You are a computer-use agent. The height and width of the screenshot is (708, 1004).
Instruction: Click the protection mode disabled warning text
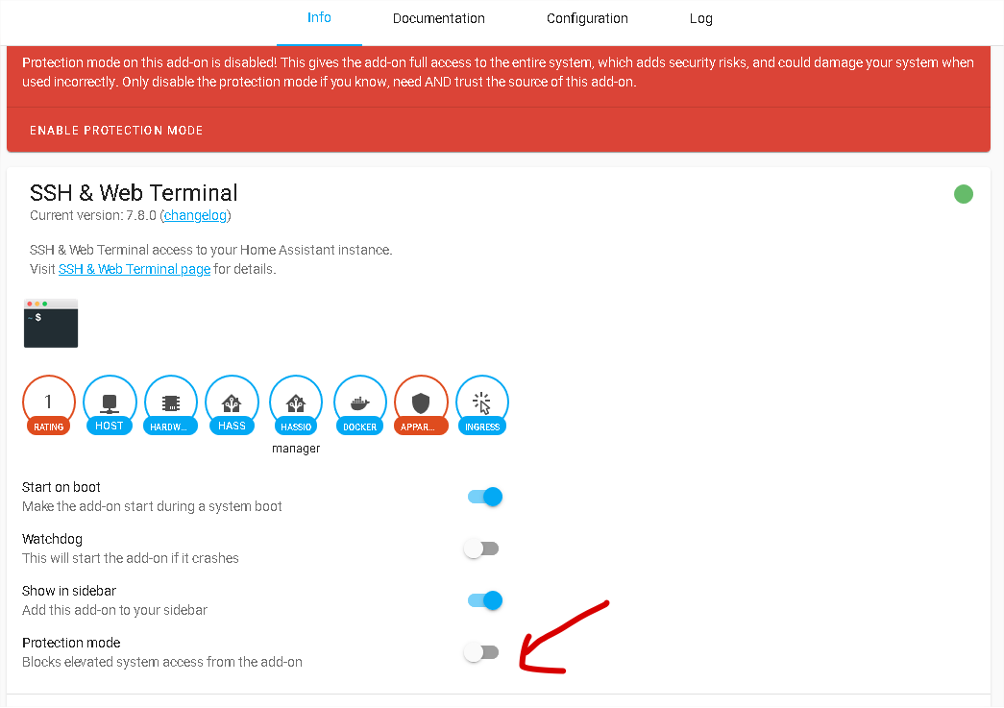498,72
